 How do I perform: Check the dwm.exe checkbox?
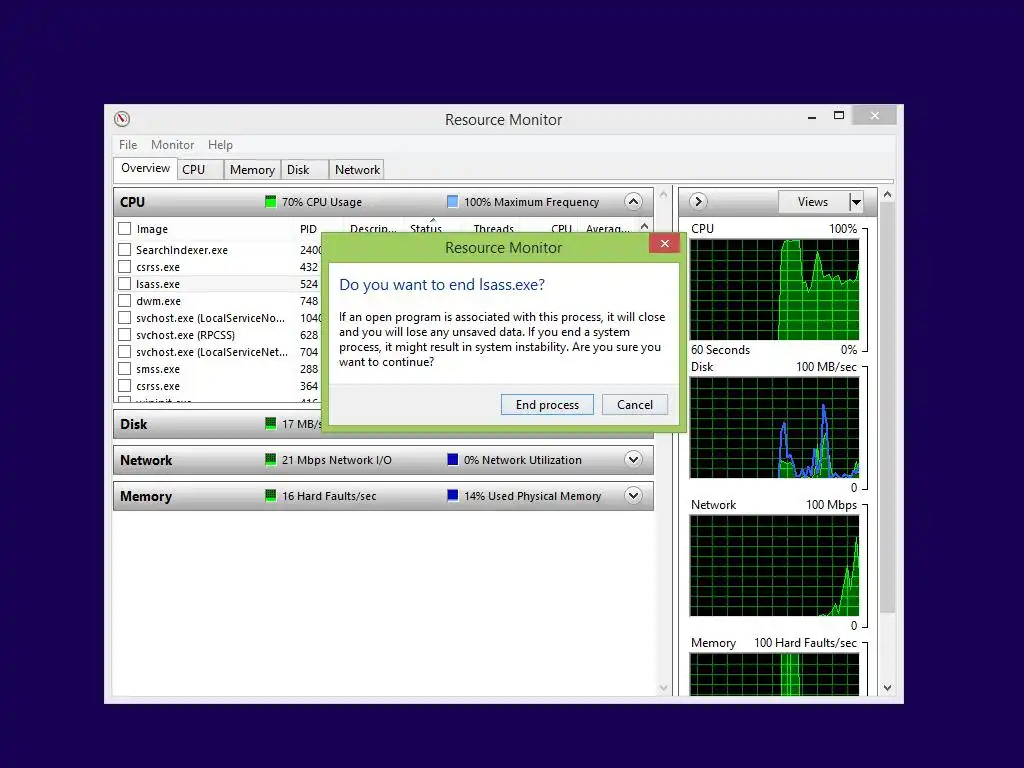coord(125,300)
